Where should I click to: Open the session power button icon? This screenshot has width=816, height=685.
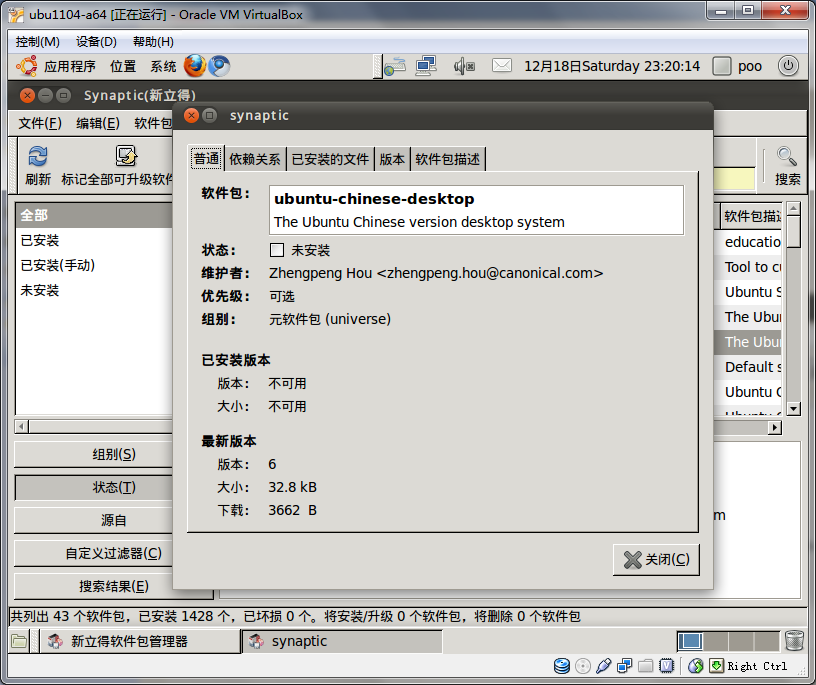(x=788, y=66)
